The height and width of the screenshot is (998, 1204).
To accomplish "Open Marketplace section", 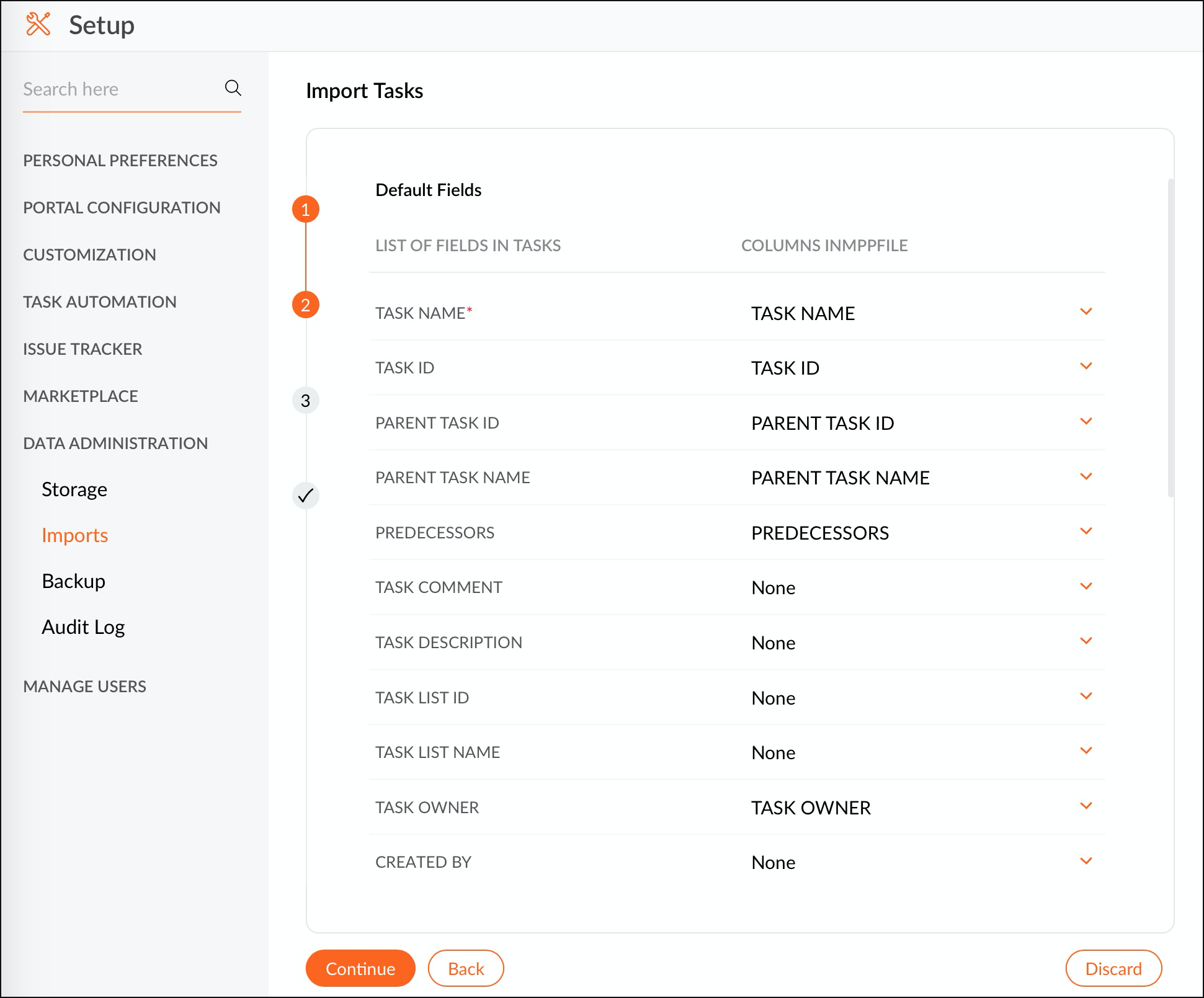I will tap(80, 396).
